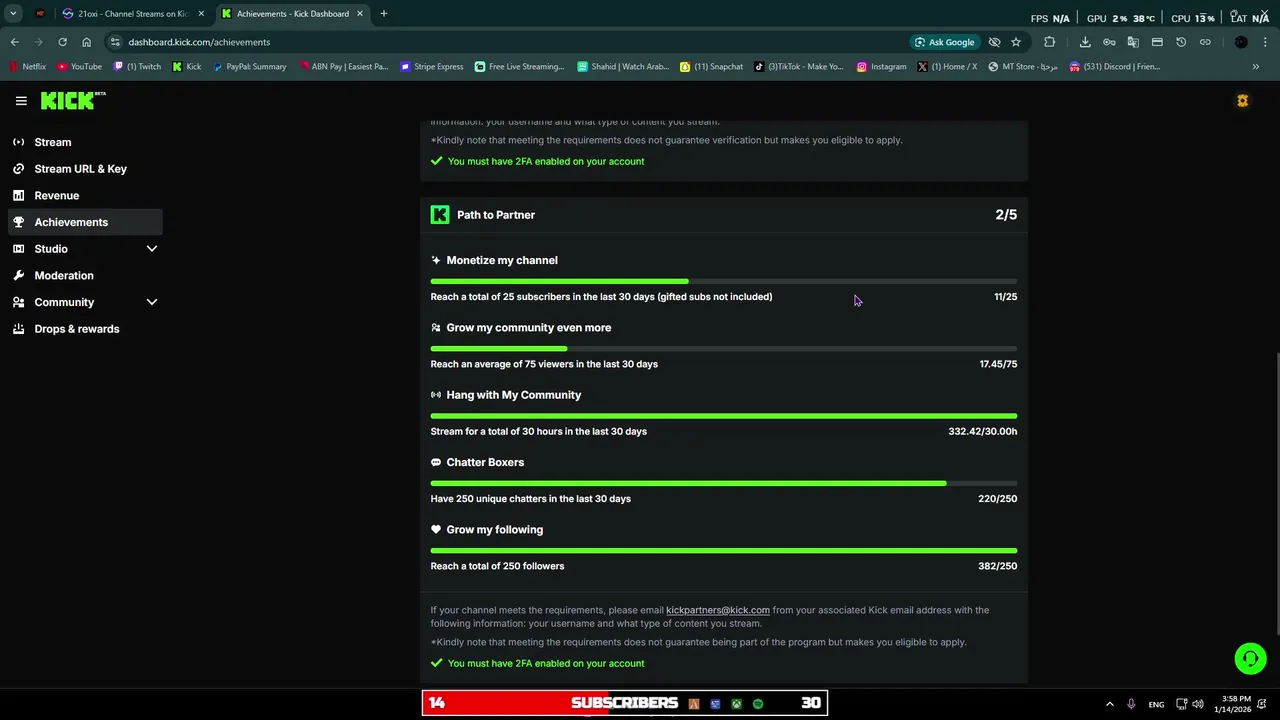Image resolution: width=1280 pixels, height=720 pixels.
Task: Click the 332.42/30.00h stream hours value
Action: pos(983,432)
